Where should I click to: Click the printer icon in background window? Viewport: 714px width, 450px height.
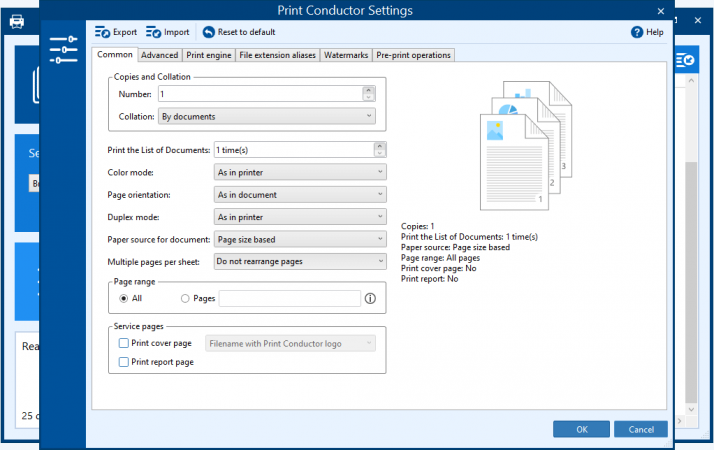(x=17, y=21)
